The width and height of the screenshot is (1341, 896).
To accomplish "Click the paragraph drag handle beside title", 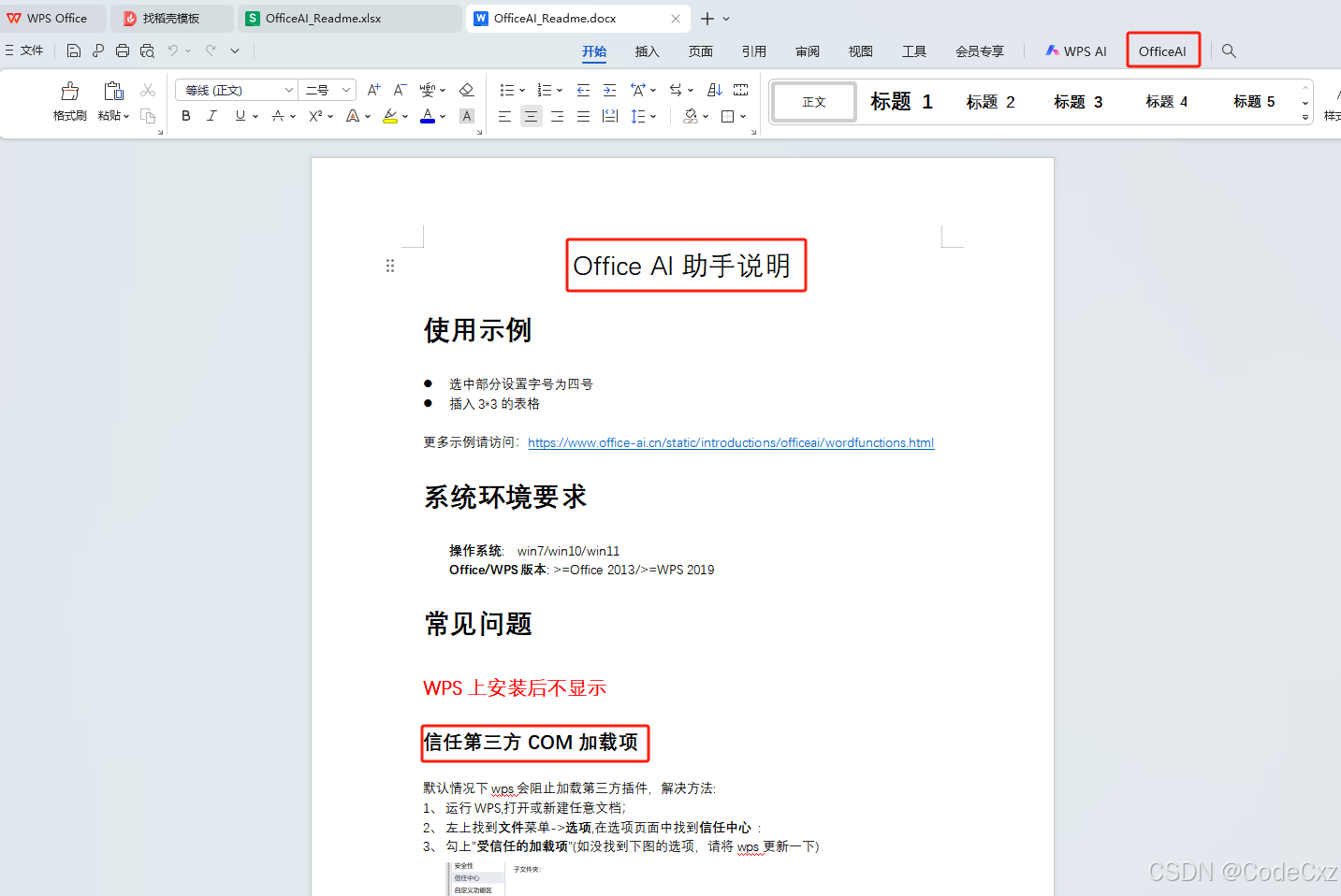I will pyautogui.click(x=390, y=266).
